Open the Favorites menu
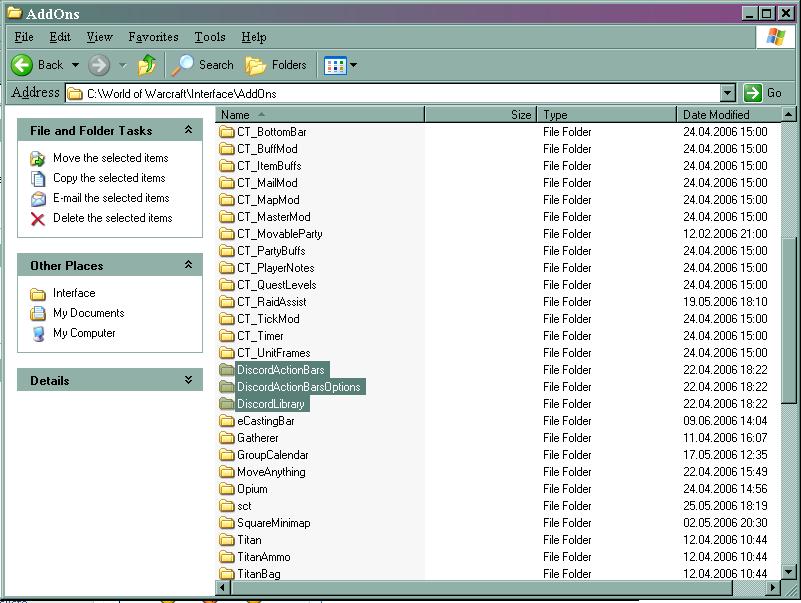Screen dimensions: 801x603 pyautogui.click(x=153, y=37)
